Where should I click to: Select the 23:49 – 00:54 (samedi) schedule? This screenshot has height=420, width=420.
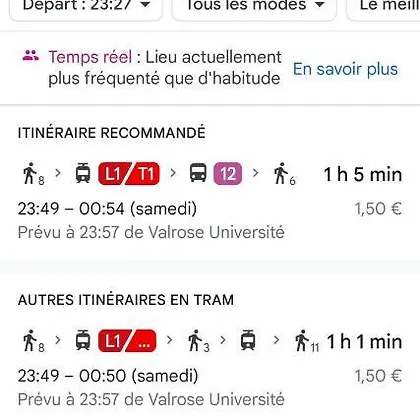[x=107, y=209]
